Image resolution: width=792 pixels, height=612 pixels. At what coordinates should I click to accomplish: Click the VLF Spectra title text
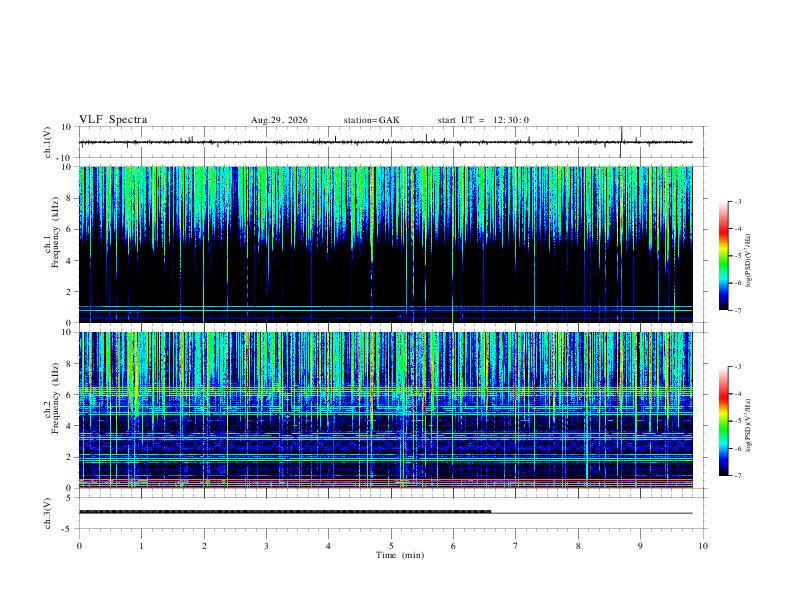coord(113,120)
